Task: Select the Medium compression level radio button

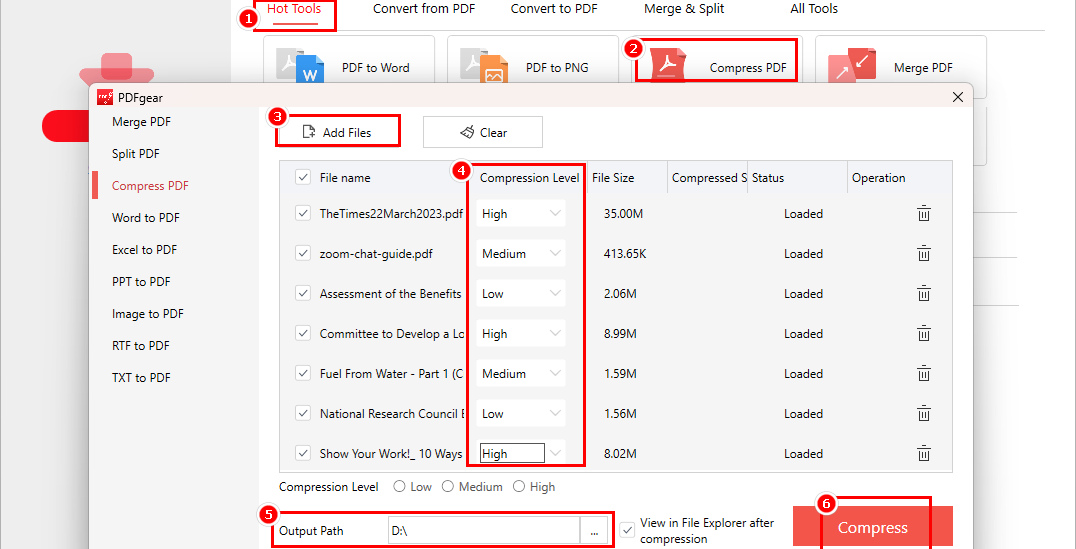Action: (x=448, y=487)
